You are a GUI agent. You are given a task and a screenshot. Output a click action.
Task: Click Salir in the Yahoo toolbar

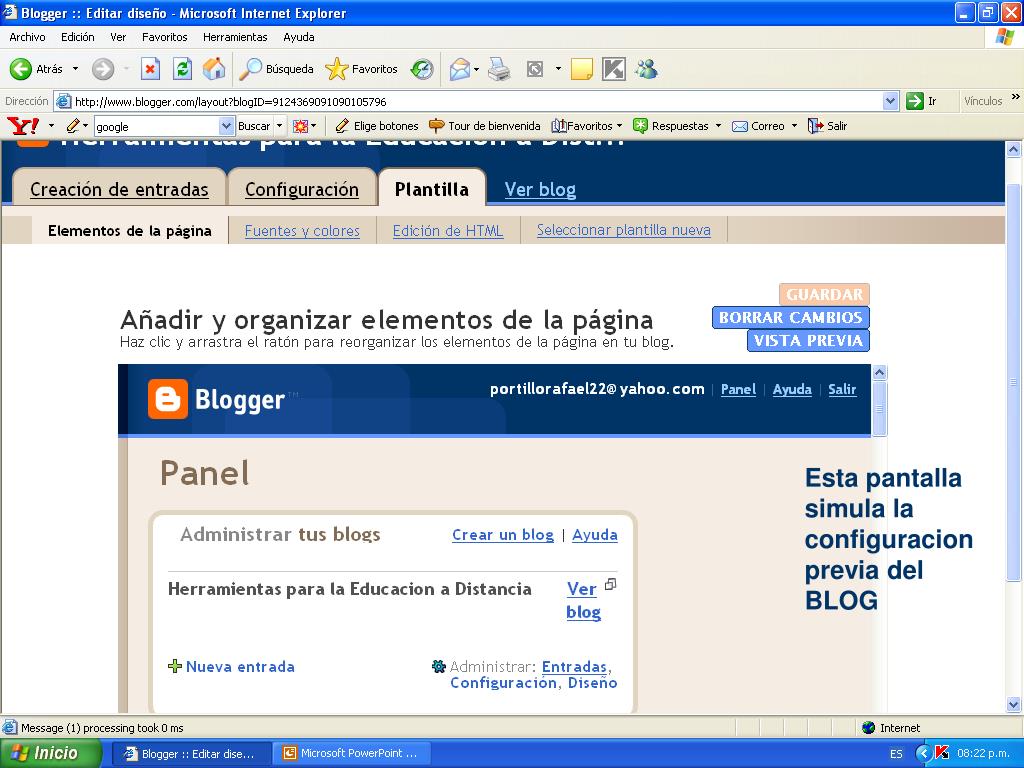pos(827,126)
